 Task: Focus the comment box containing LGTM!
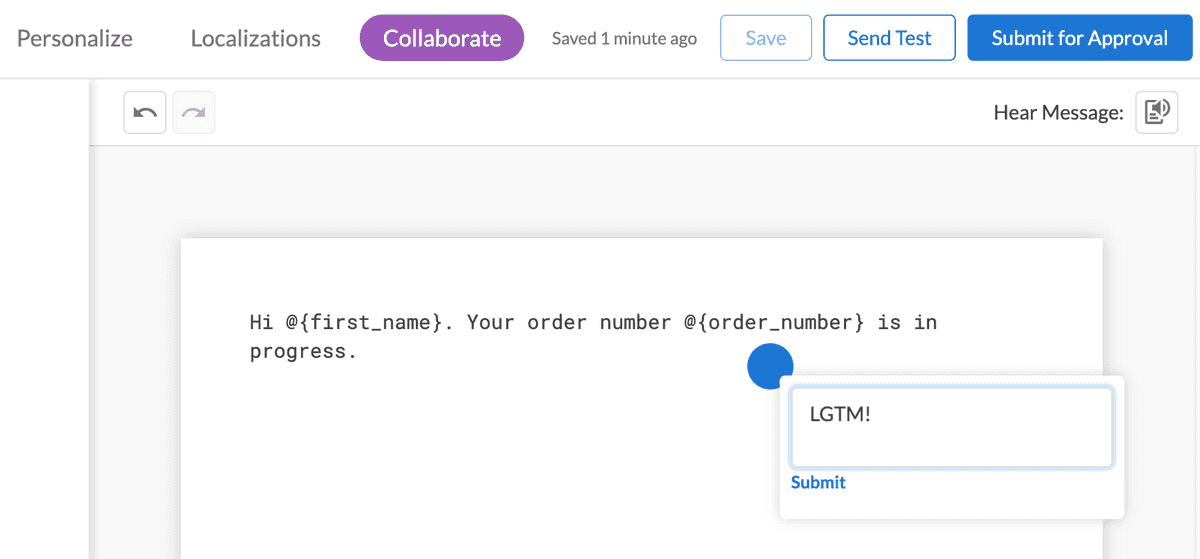952,427
